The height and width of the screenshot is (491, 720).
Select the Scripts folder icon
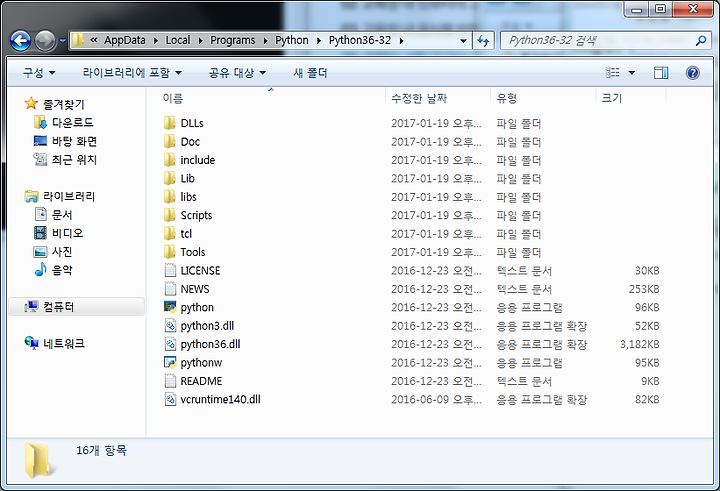pyautogui.click(x=170, y=215)
